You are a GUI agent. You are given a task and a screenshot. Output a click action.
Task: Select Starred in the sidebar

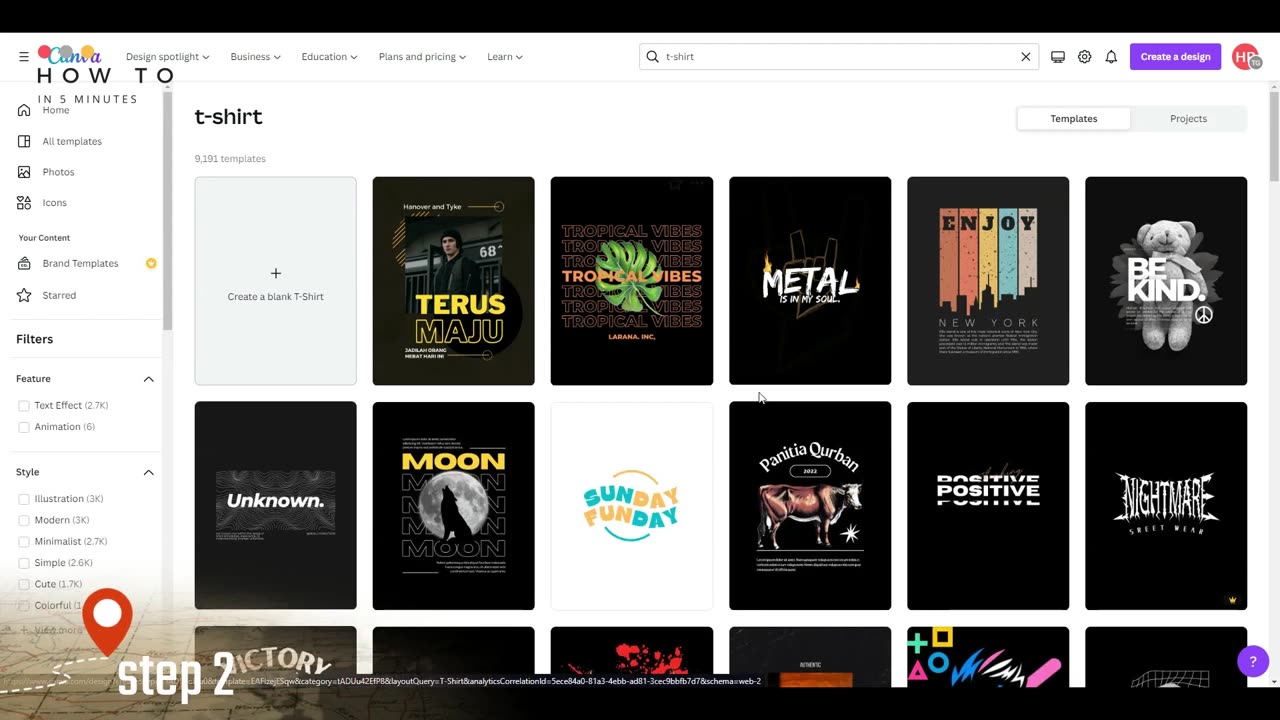pyautogui.click(x=59, y=295)
